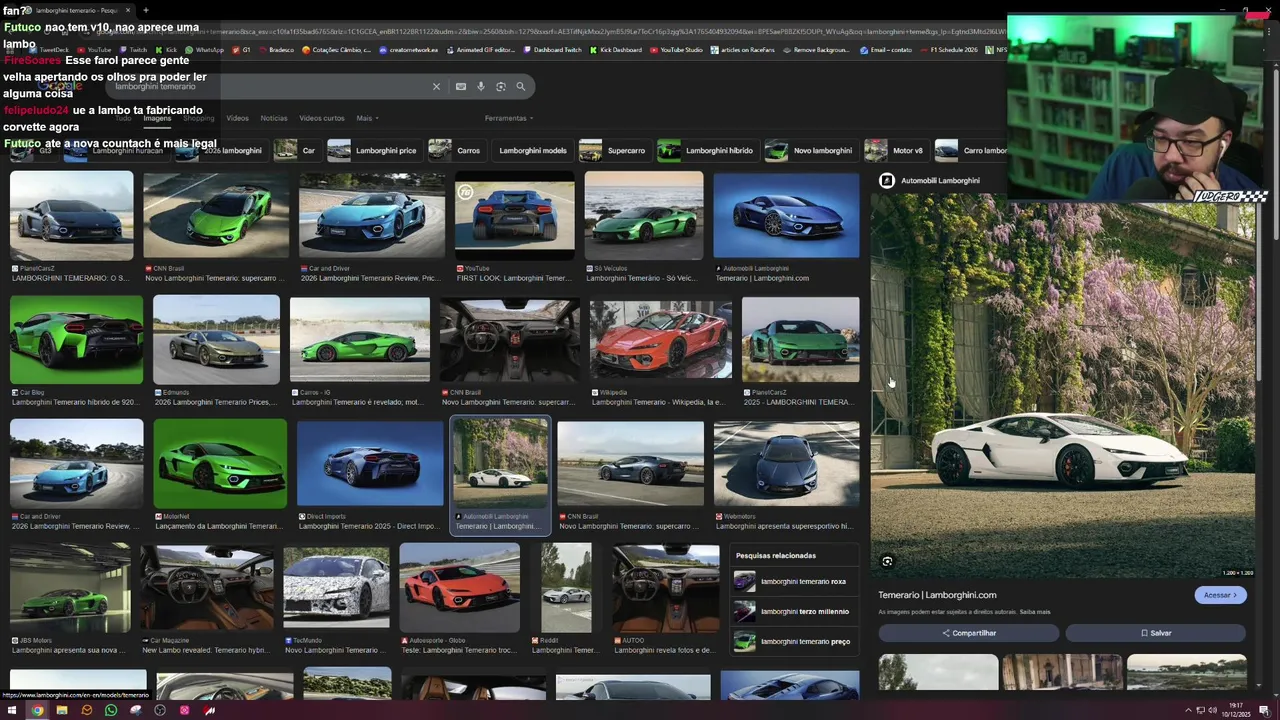Select related search lamborghini terzo millennio
The width and height of the screenshot is (1280, 720).
click(792, 611)
